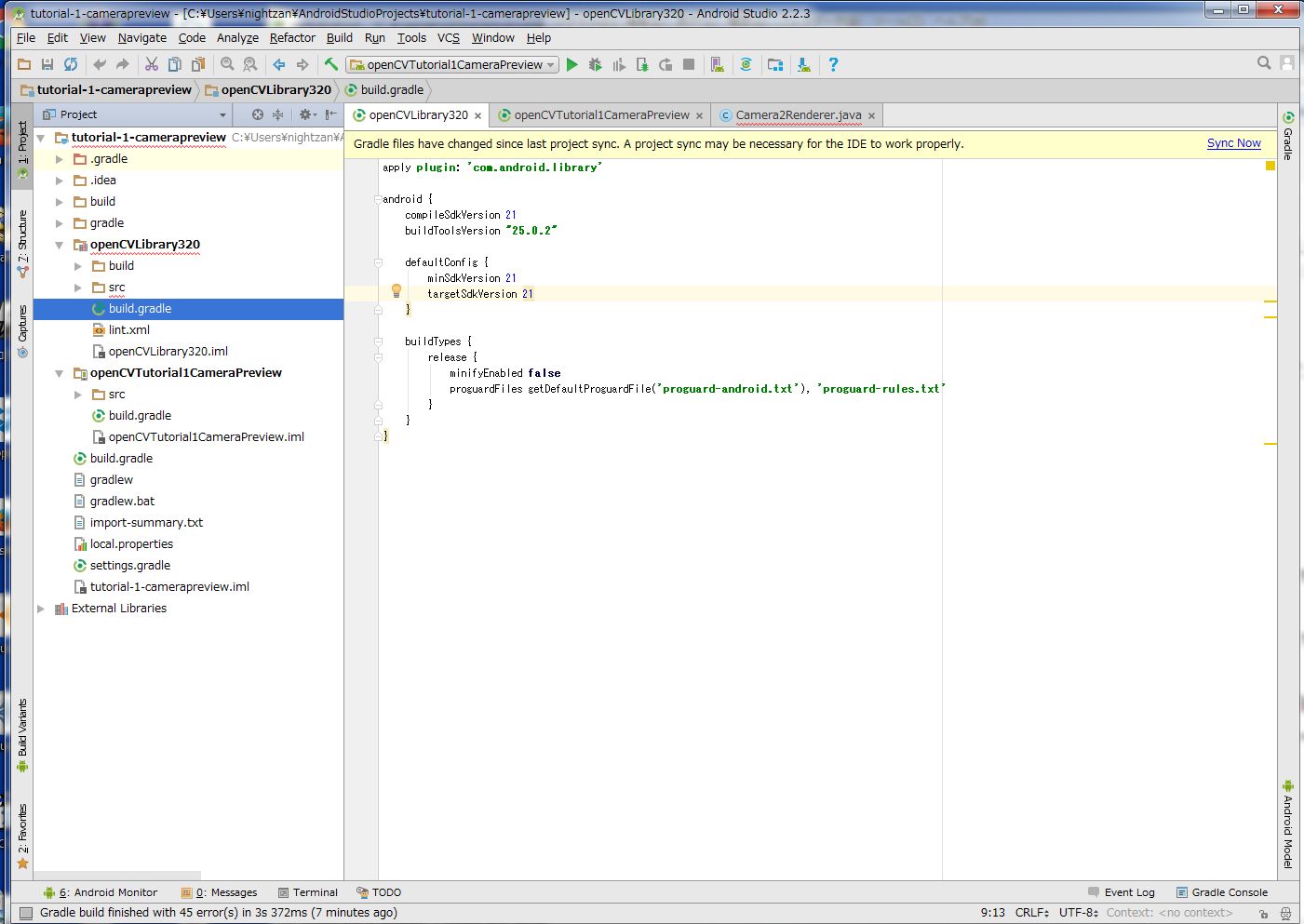Click the Sync Now link

pos(1234,143)
